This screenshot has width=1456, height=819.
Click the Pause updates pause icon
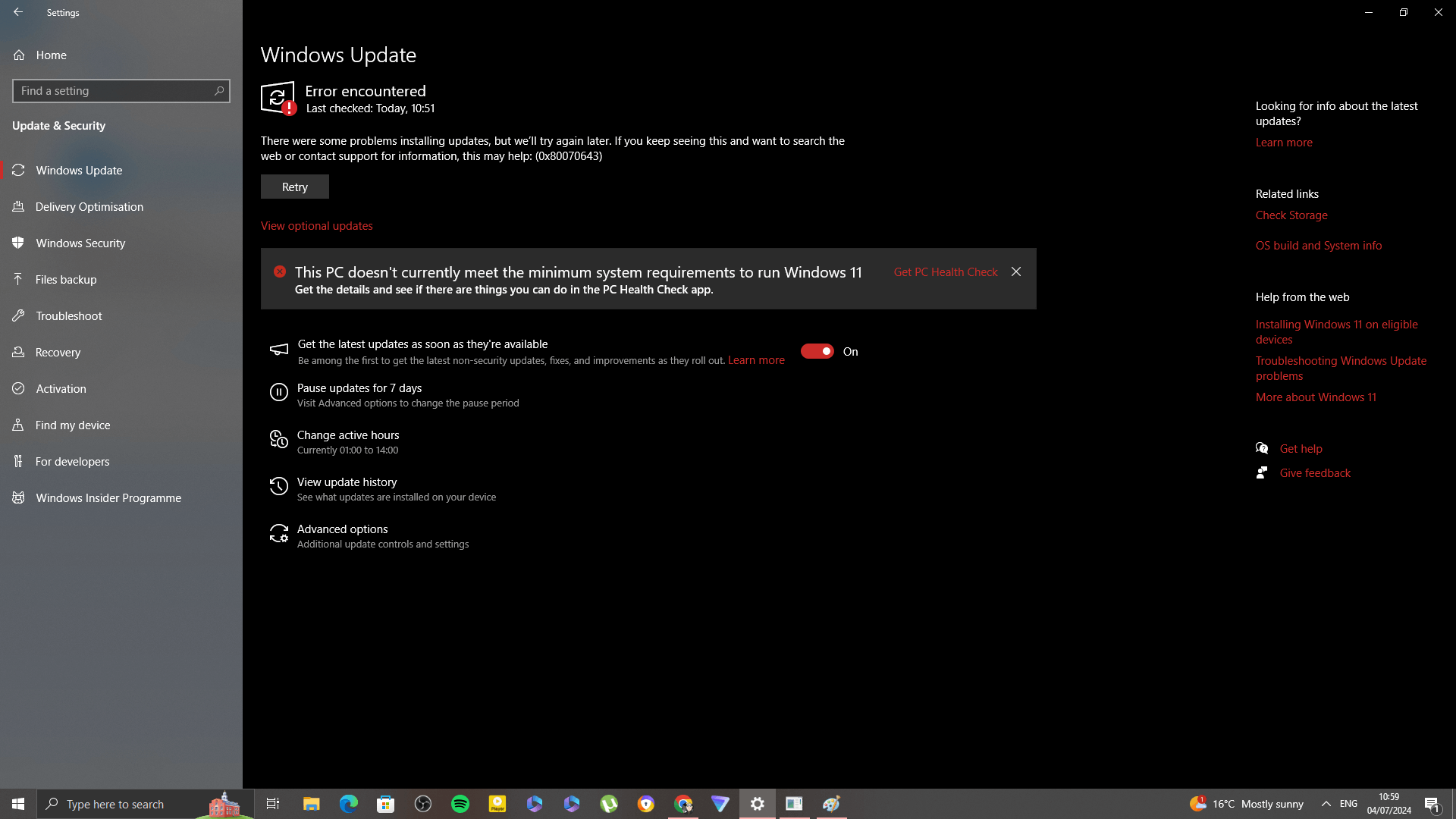[278, 392]
